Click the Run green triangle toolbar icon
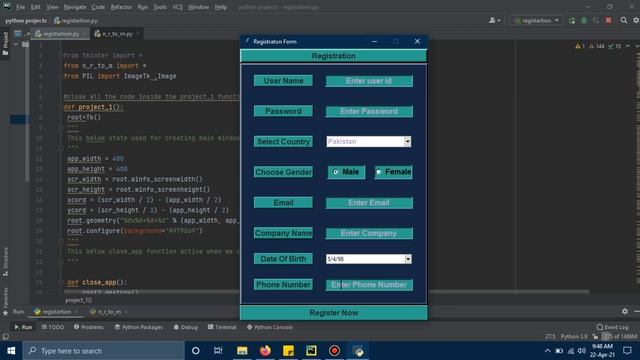This screenshot has height=360, width=640. pyautogui.click(x=572, y=20)
